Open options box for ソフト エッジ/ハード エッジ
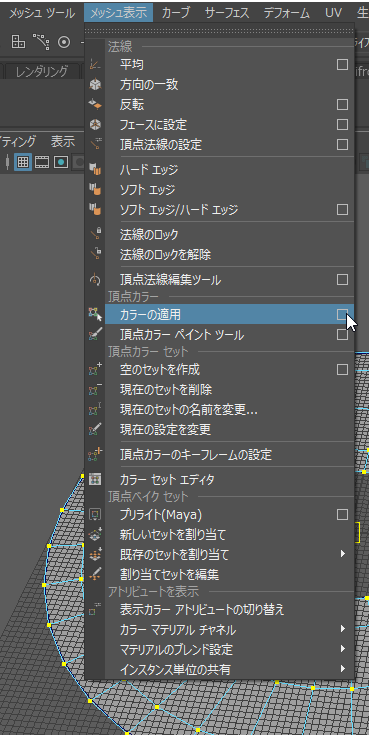The width and height of the screenshot is (369, 735). point(342,210)
